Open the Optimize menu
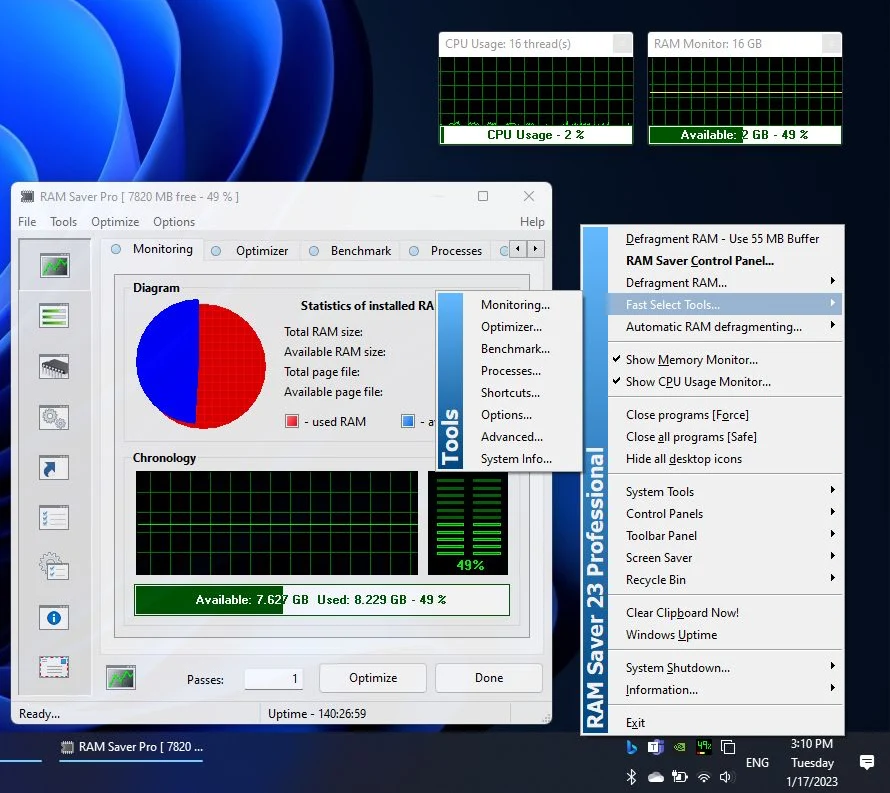Screen dimensions: 890x793 [115, 222]
